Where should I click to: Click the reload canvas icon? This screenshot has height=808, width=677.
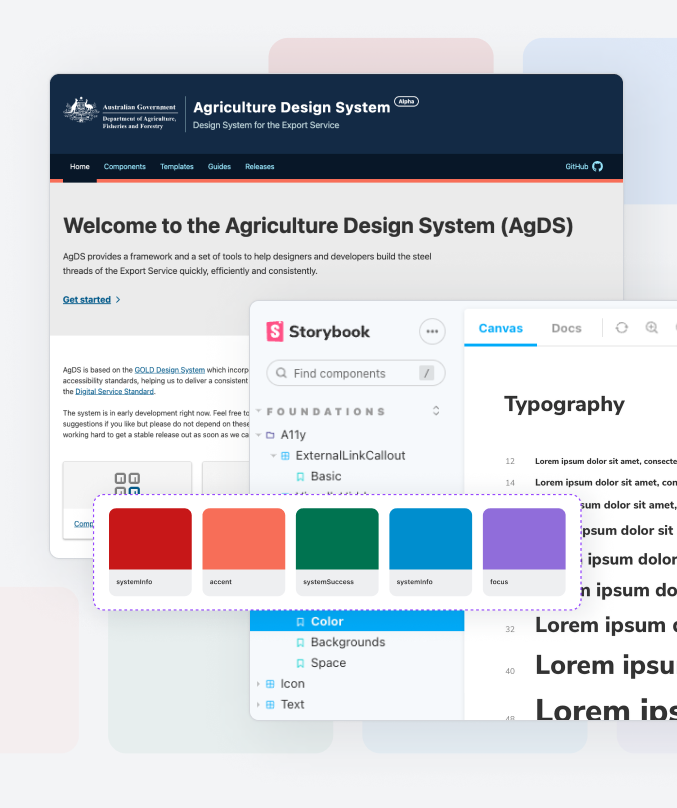pyautogui.click(x=621, y=328)
